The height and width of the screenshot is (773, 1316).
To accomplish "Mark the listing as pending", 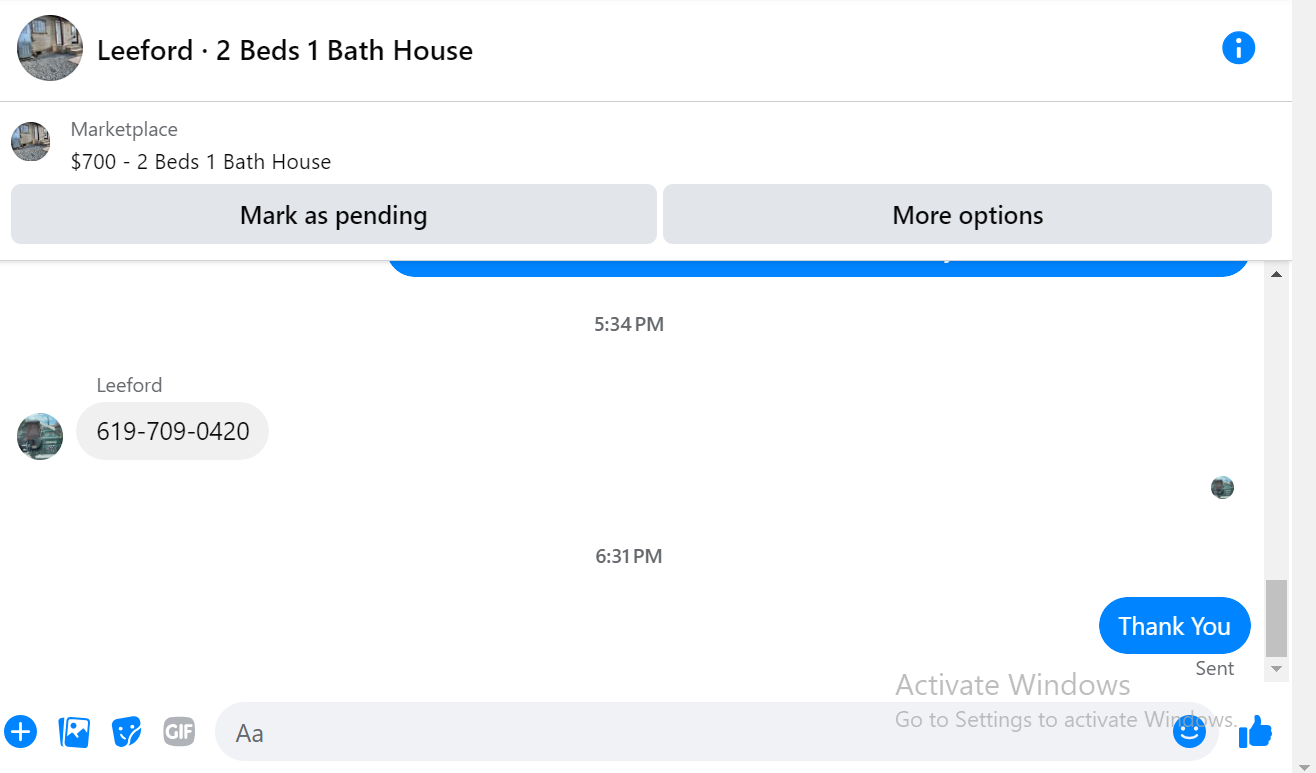I will [x=334, y=214].
